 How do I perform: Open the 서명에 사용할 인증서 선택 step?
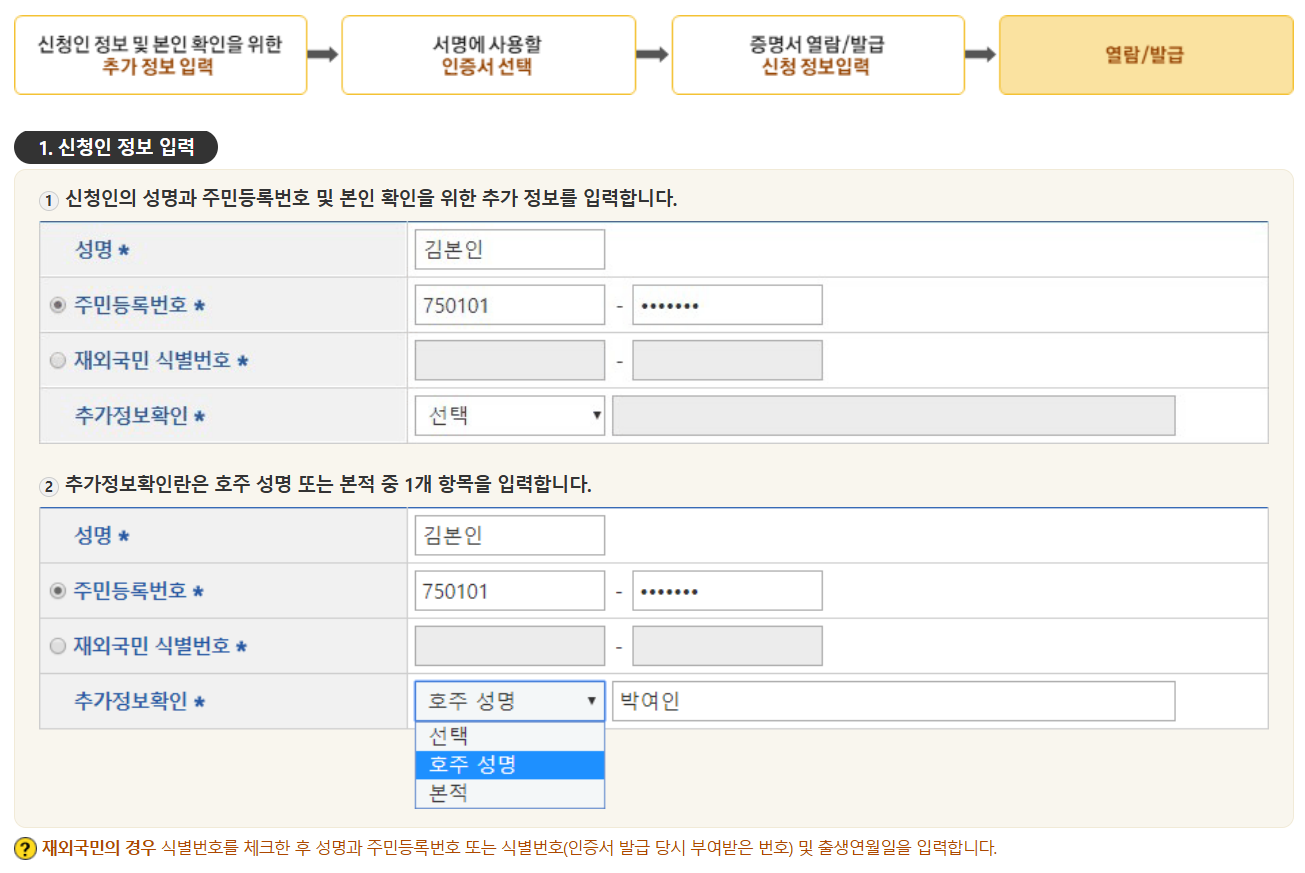[488, 55]
